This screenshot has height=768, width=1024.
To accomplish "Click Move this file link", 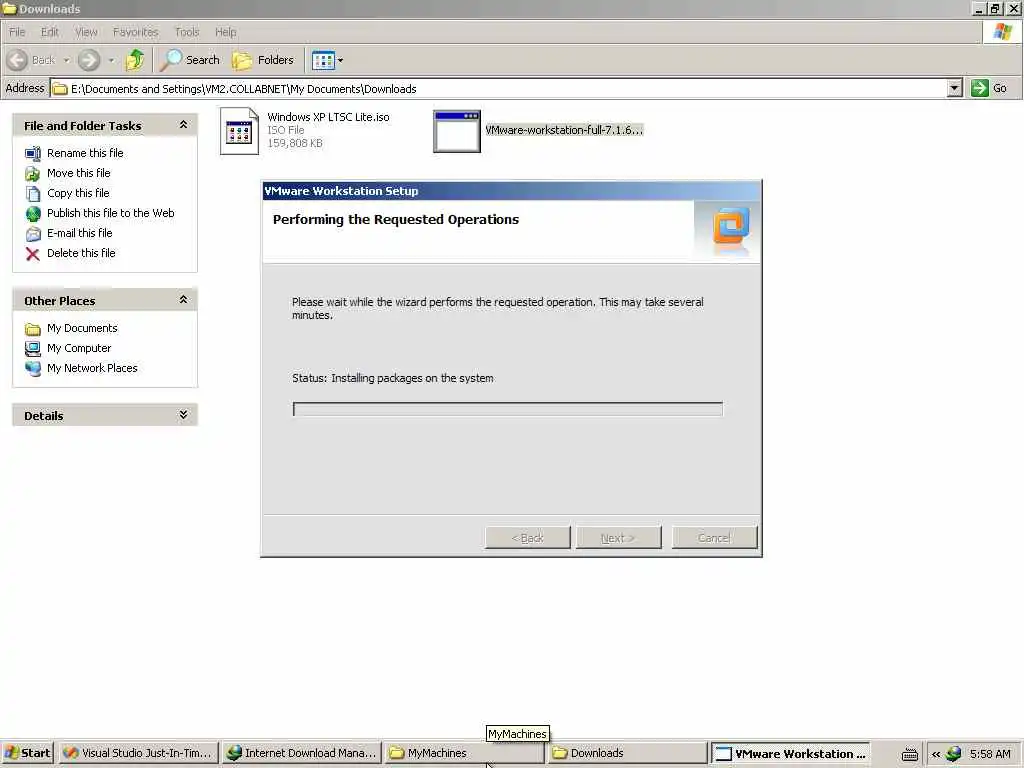I will point(78,173).
